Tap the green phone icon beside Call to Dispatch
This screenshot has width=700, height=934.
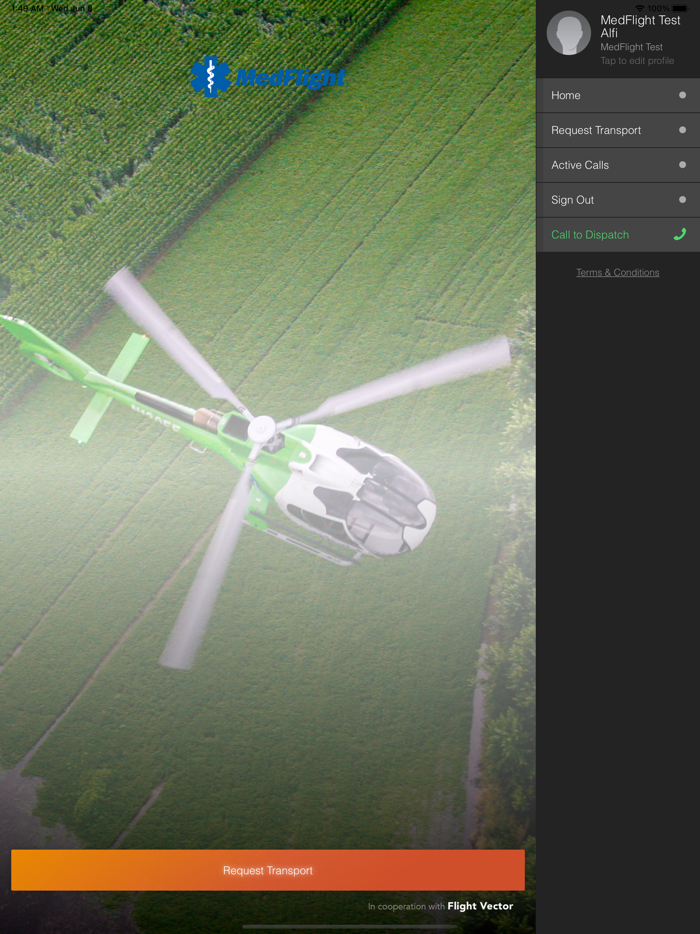pos(680,234)
